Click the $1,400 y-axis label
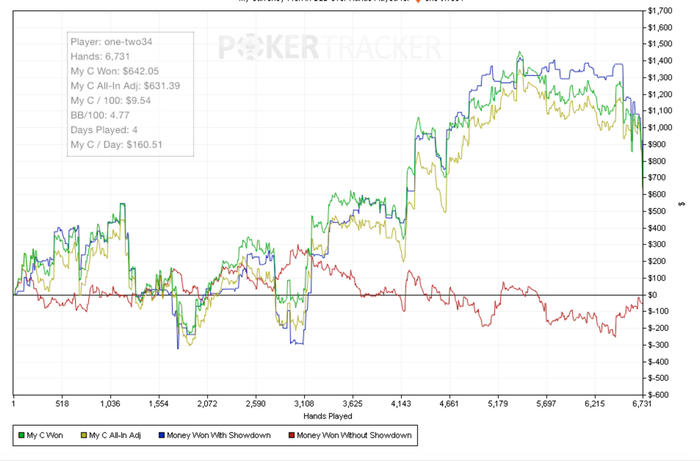Viewport: 700px width, 461px height. 660,61
